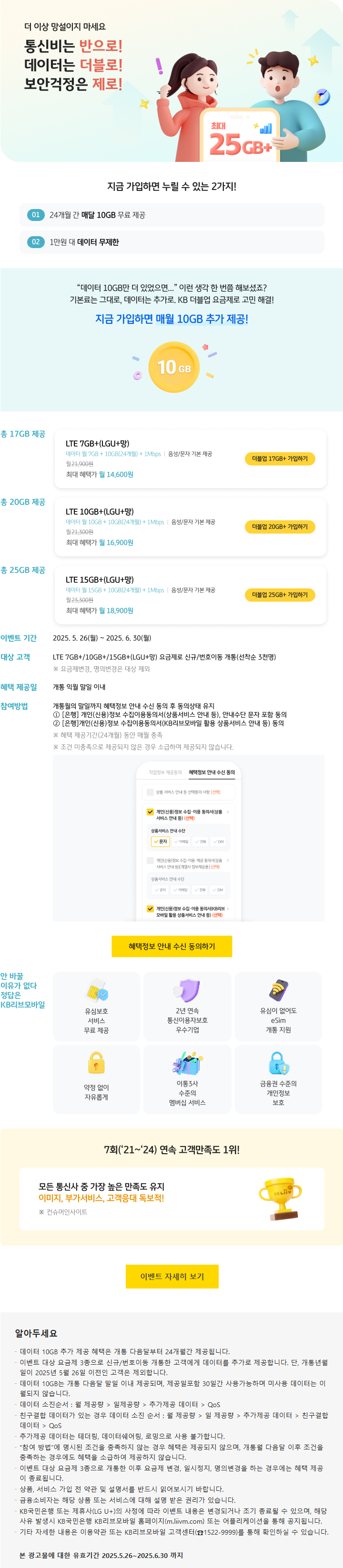343x1568 pixels.
Task: Toggle first 개인(신용)정보 수집·이용 동의서 checkbox
Action: tap(151, 811)
